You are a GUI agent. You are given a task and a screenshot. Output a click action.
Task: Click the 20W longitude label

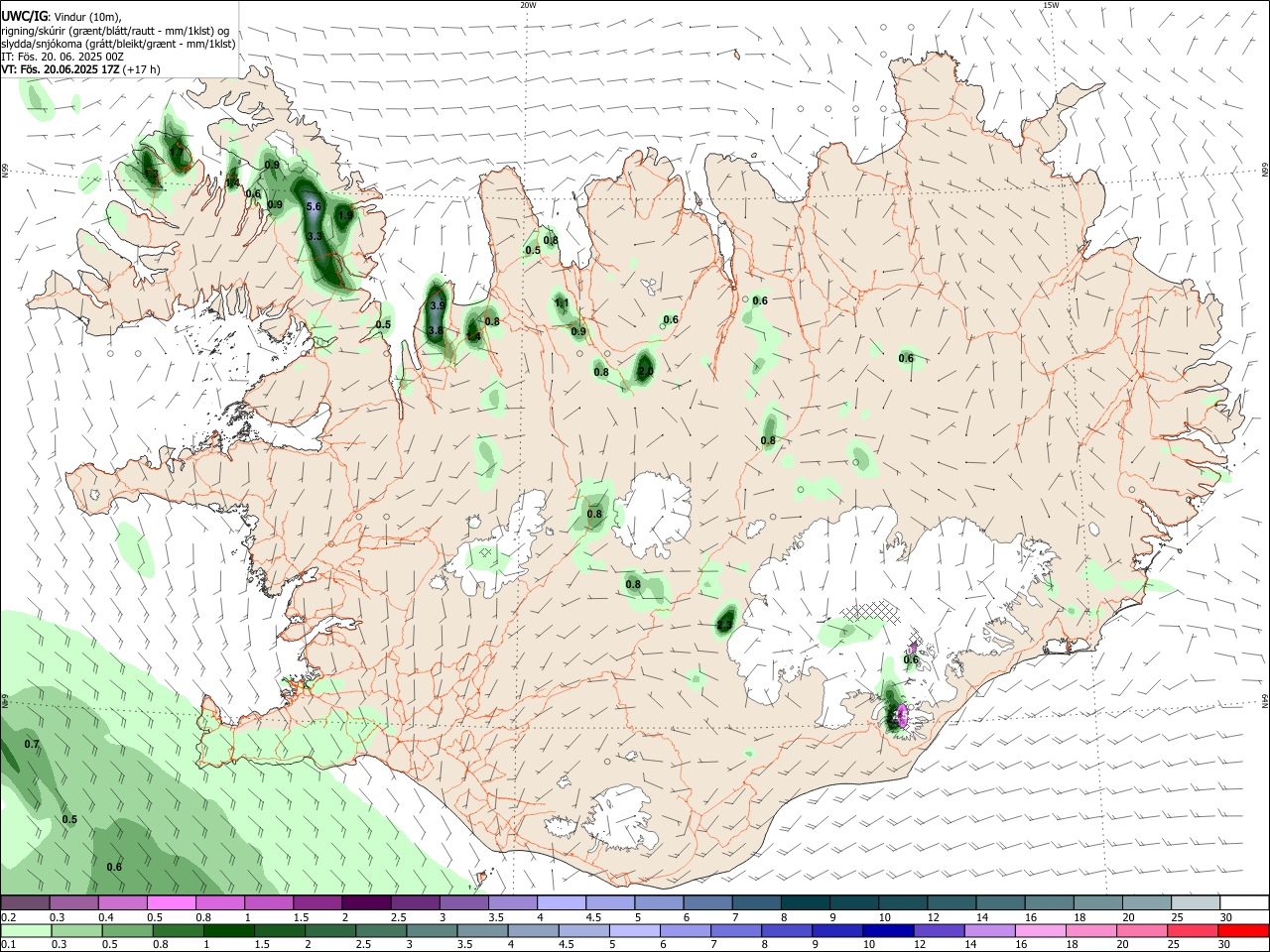click(x=528, y=5)
